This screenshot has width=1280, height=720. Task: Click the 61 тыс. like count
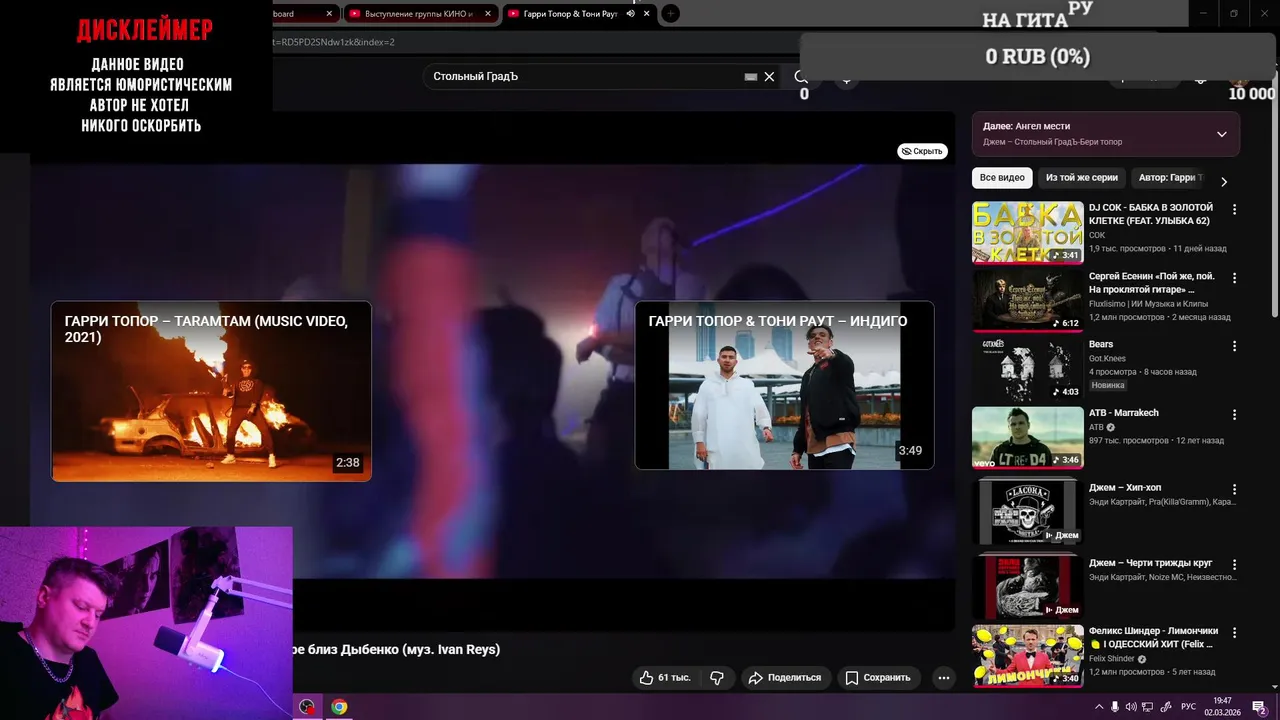tap(674, 677)
